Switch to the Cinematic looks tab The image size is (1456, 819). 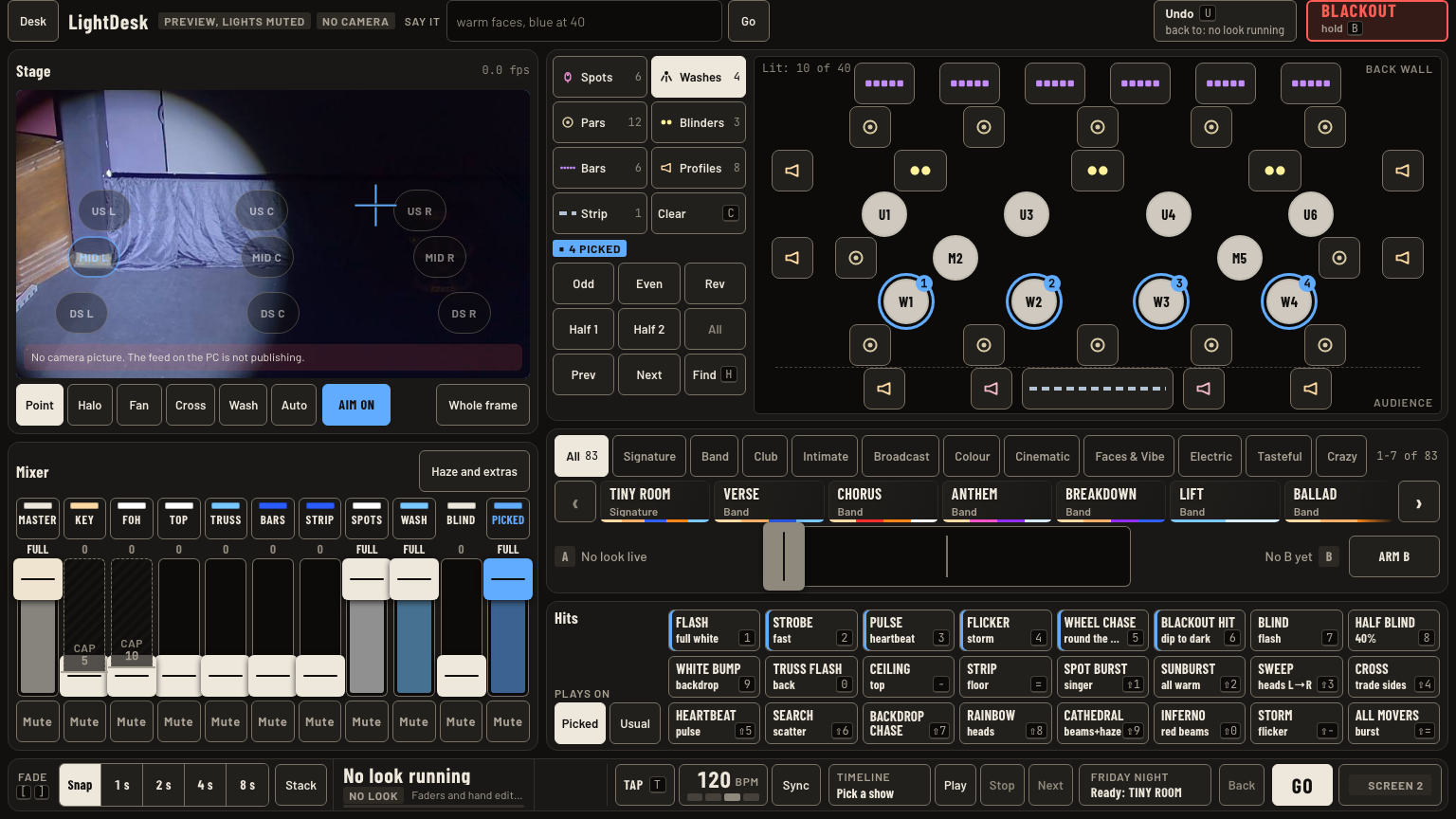tap(1043, 456)
